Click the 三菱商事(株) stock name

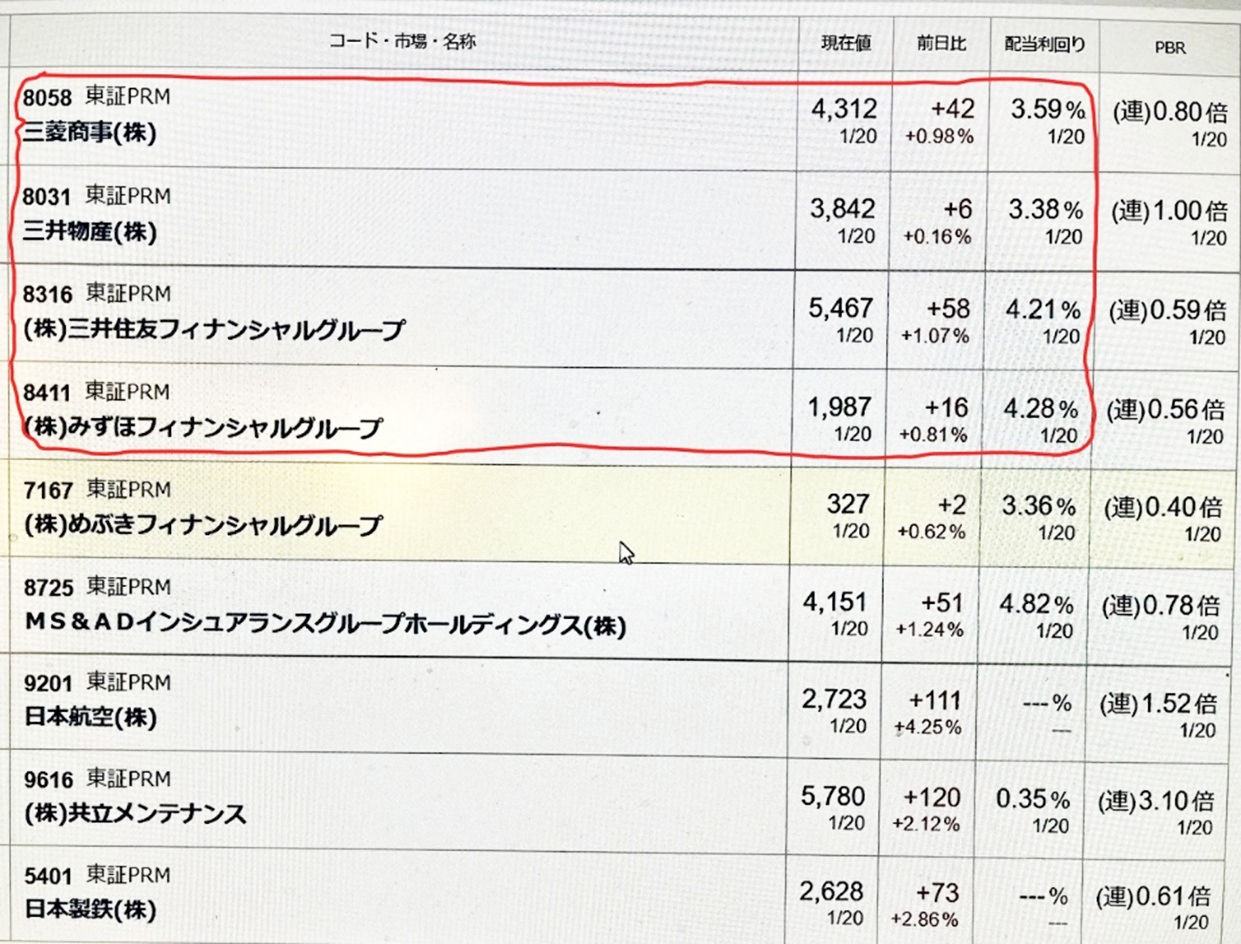[89, 135]
